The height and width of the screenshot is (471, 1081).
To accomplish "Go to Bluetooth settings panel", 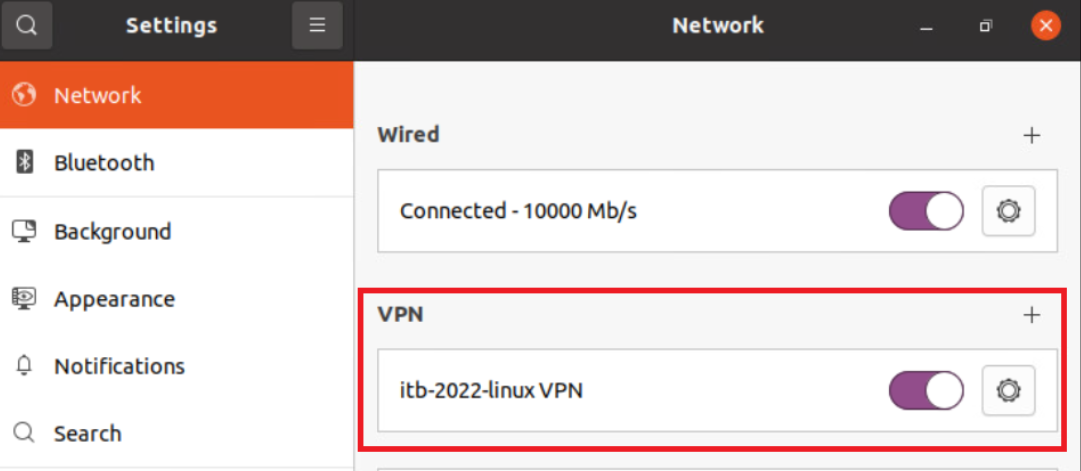I will (104, 163).
